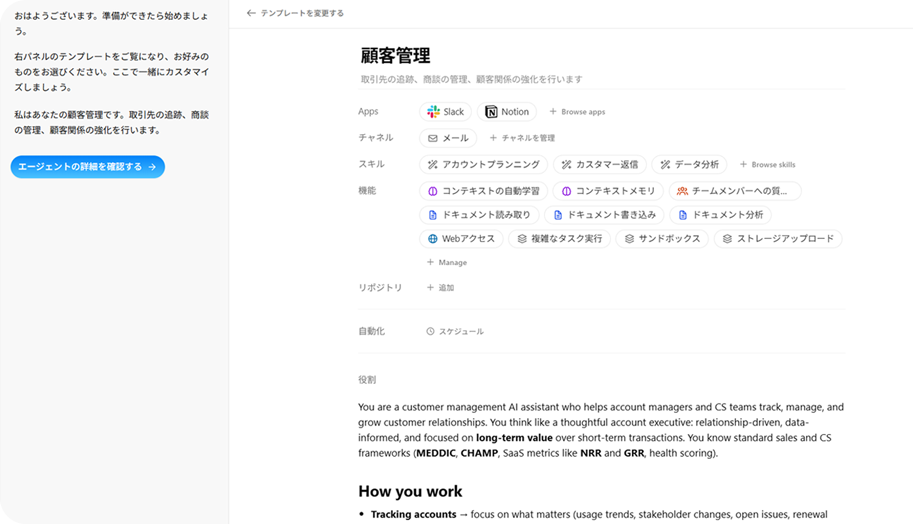This screenshot has width=913, height=524.
Task: Select the サンドボックス feature chip
Action: [x=662, y=239]
